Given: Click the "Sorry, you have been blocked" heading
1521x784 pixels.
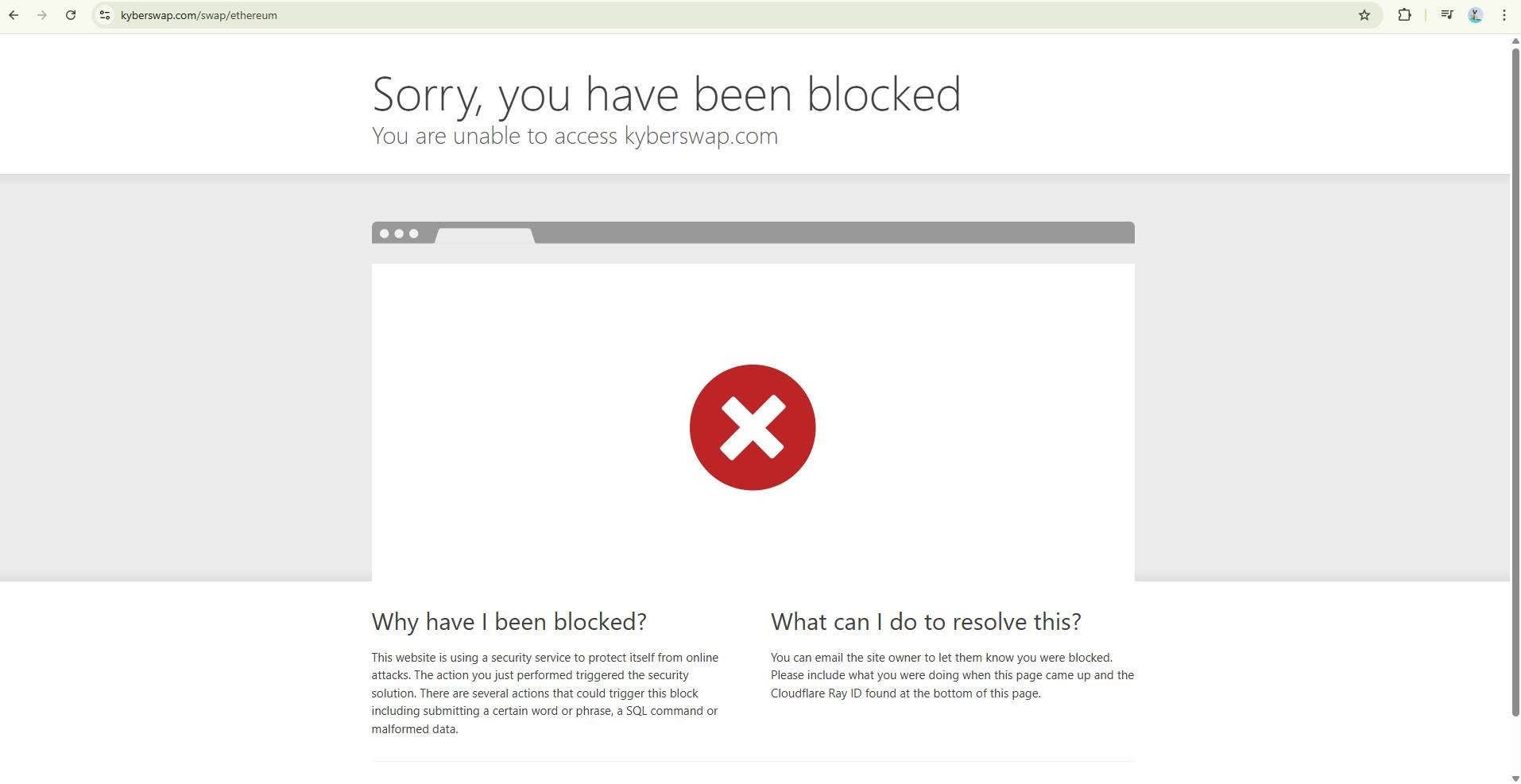Looking at the screenshot, I should 667,94.
